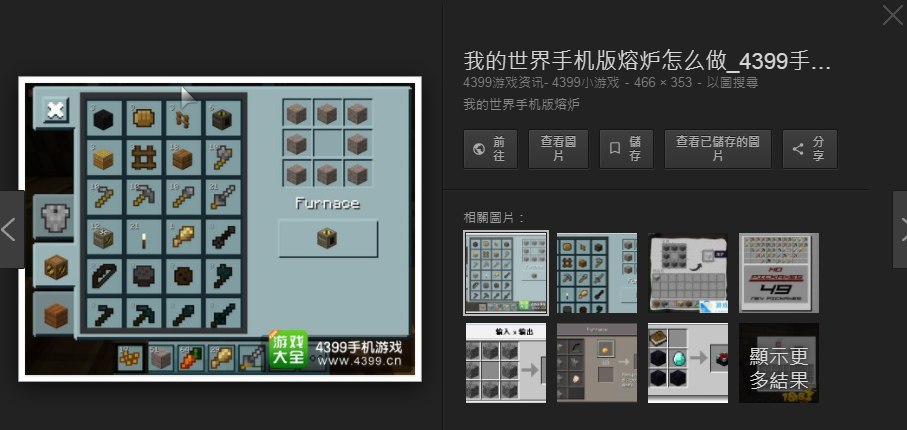This screenshot has width=907, height=430.
Task: Click the globe icon on 前往 button
Action: click(479, 149)
